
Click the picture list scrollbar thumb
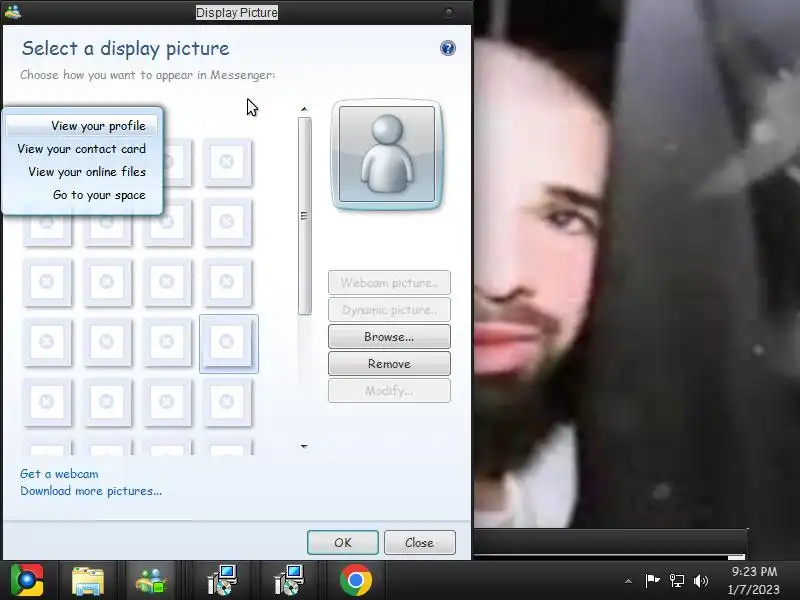click(x=305, y=216)
